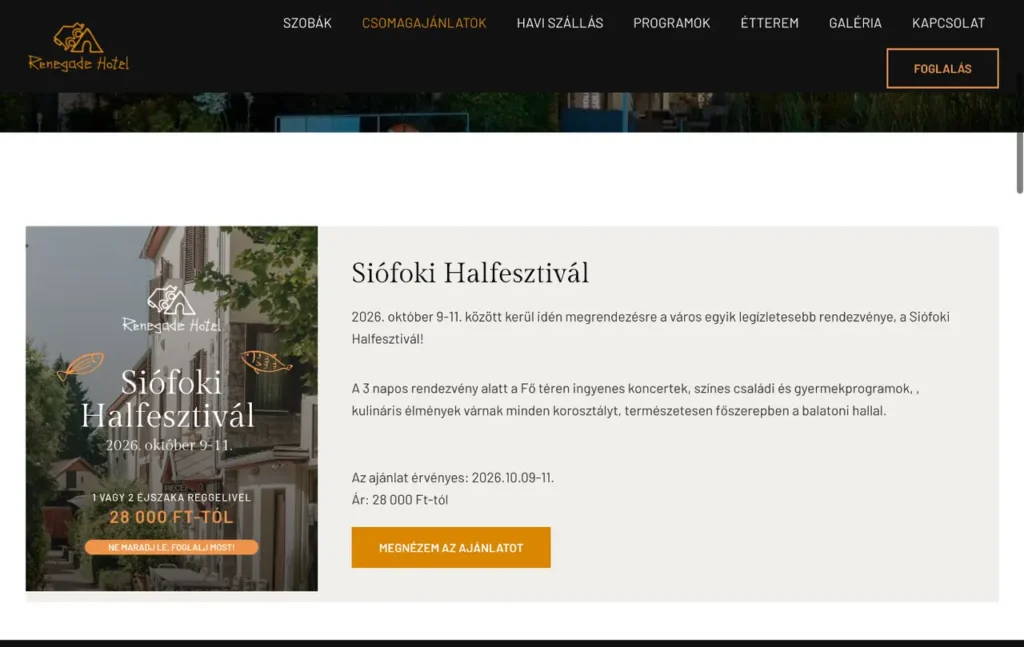This screenshot has height=647, width=1024.
Task: Click the Renegade Hotel logo in header
Action: [78, 46]
